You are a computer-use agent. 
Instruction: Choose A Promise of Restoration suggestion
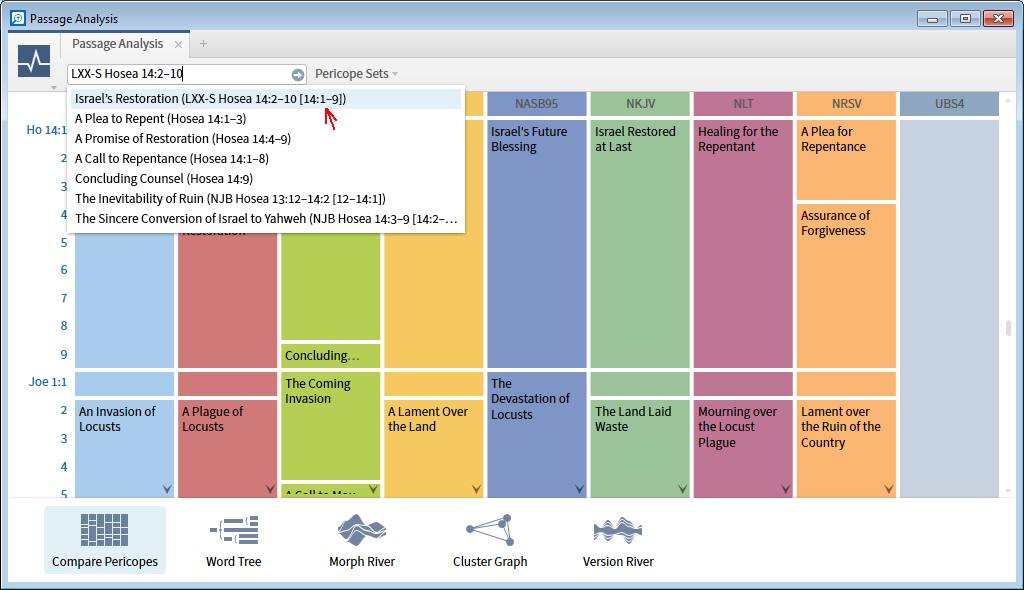266,139
